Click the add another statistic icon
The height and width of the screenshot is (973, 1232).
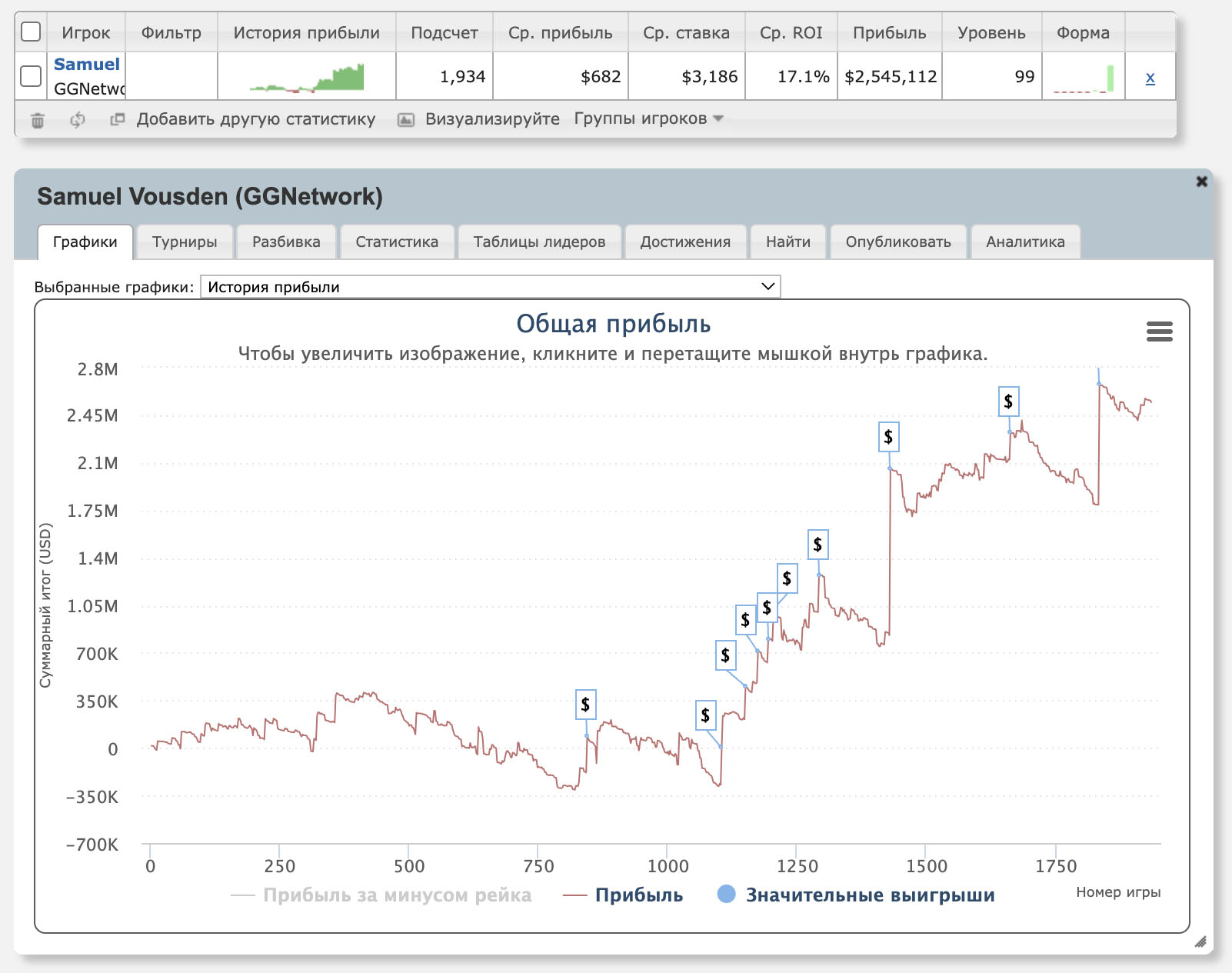[117, 119]
